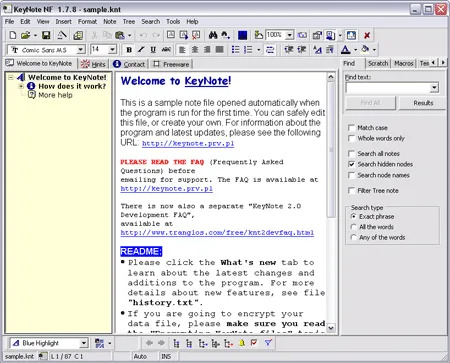Justify the paragraph text
450x363 pixels.
click(x=219, y=50)
